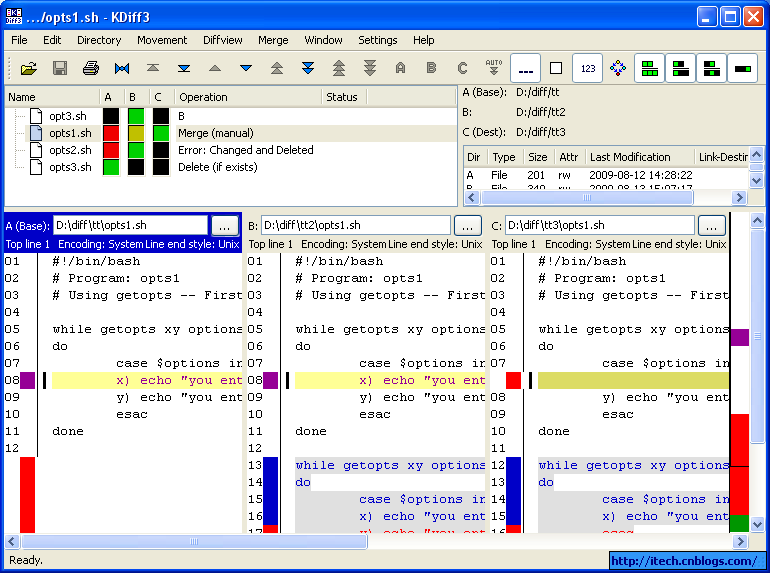Click the Save (floppy disk) toolbar icon
Screen dimensions: 770x573
point(60,68)
